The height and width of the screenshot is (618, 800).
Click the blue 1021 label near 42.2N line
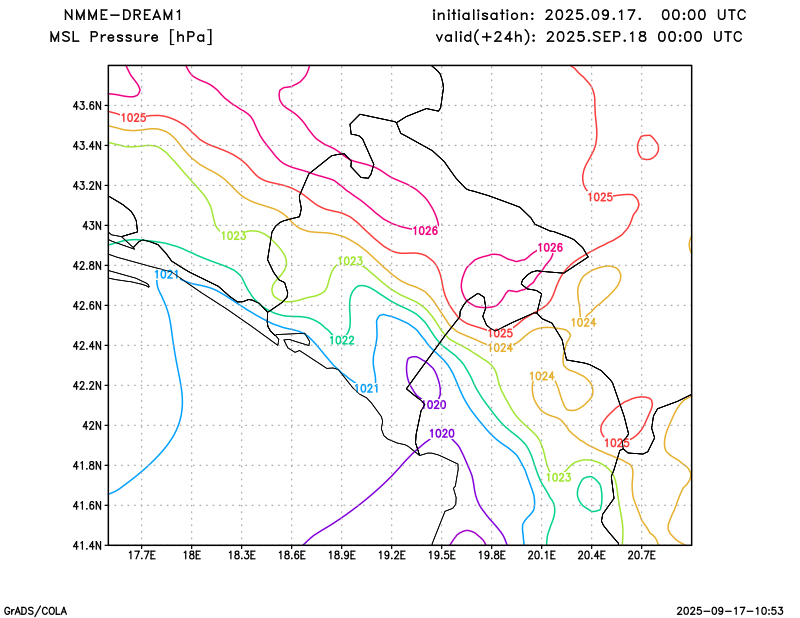pos(366,388)
